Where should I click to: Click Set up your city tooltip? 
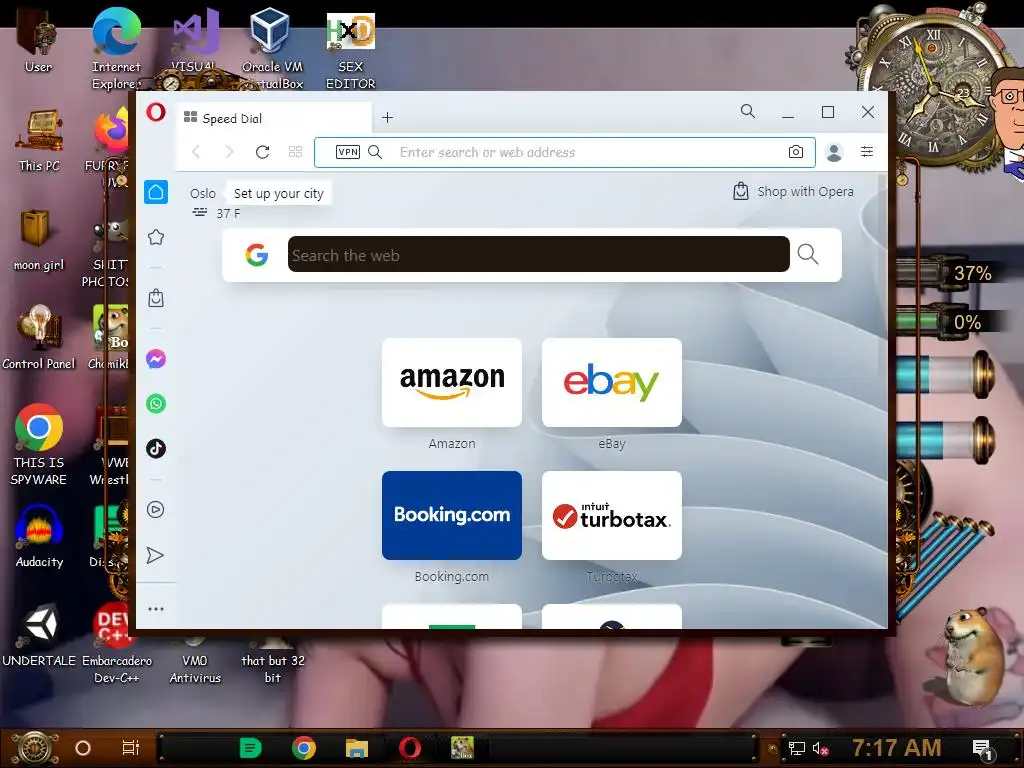[279, 193]
